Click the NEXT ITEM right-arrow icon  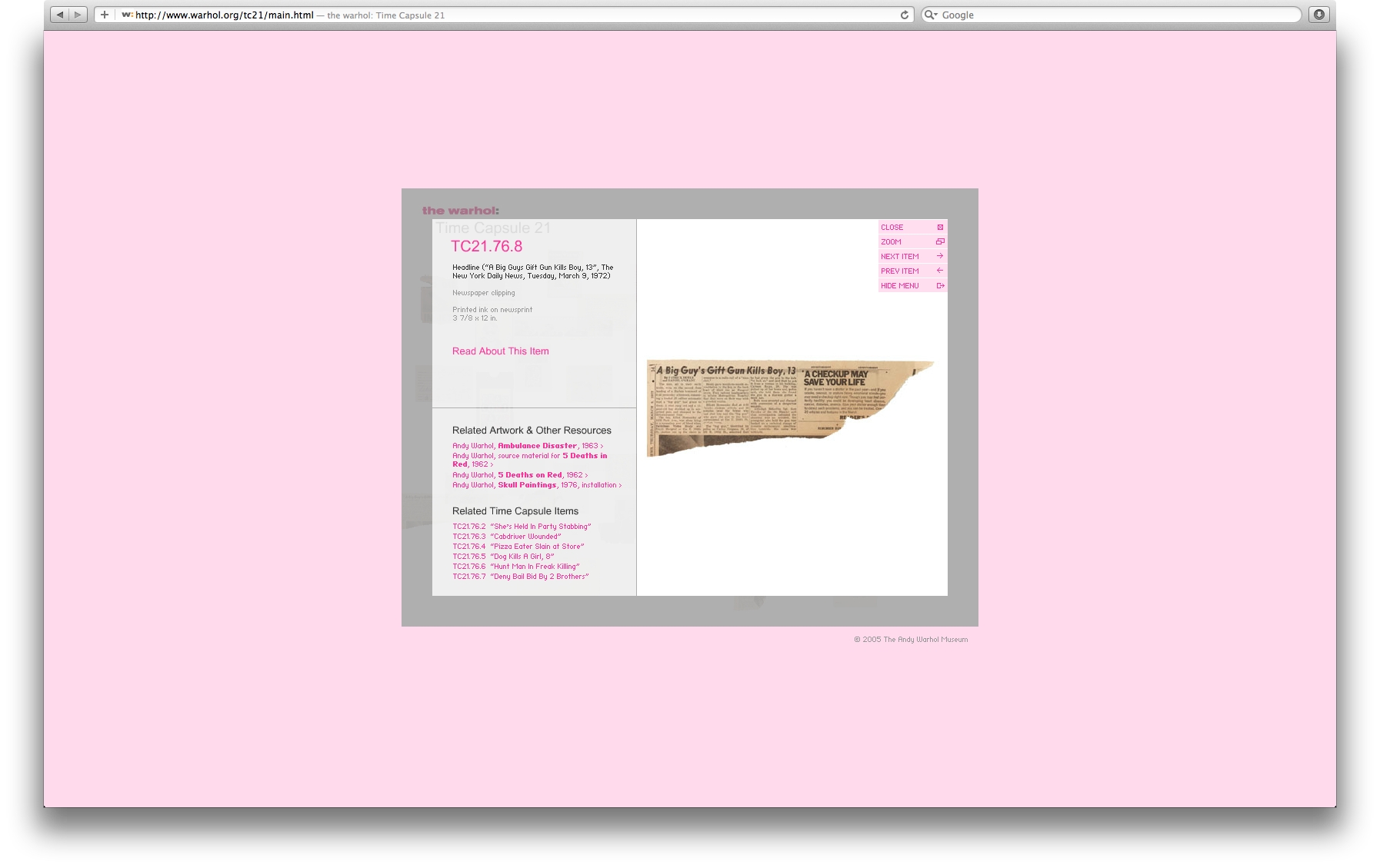coord(939,256)
